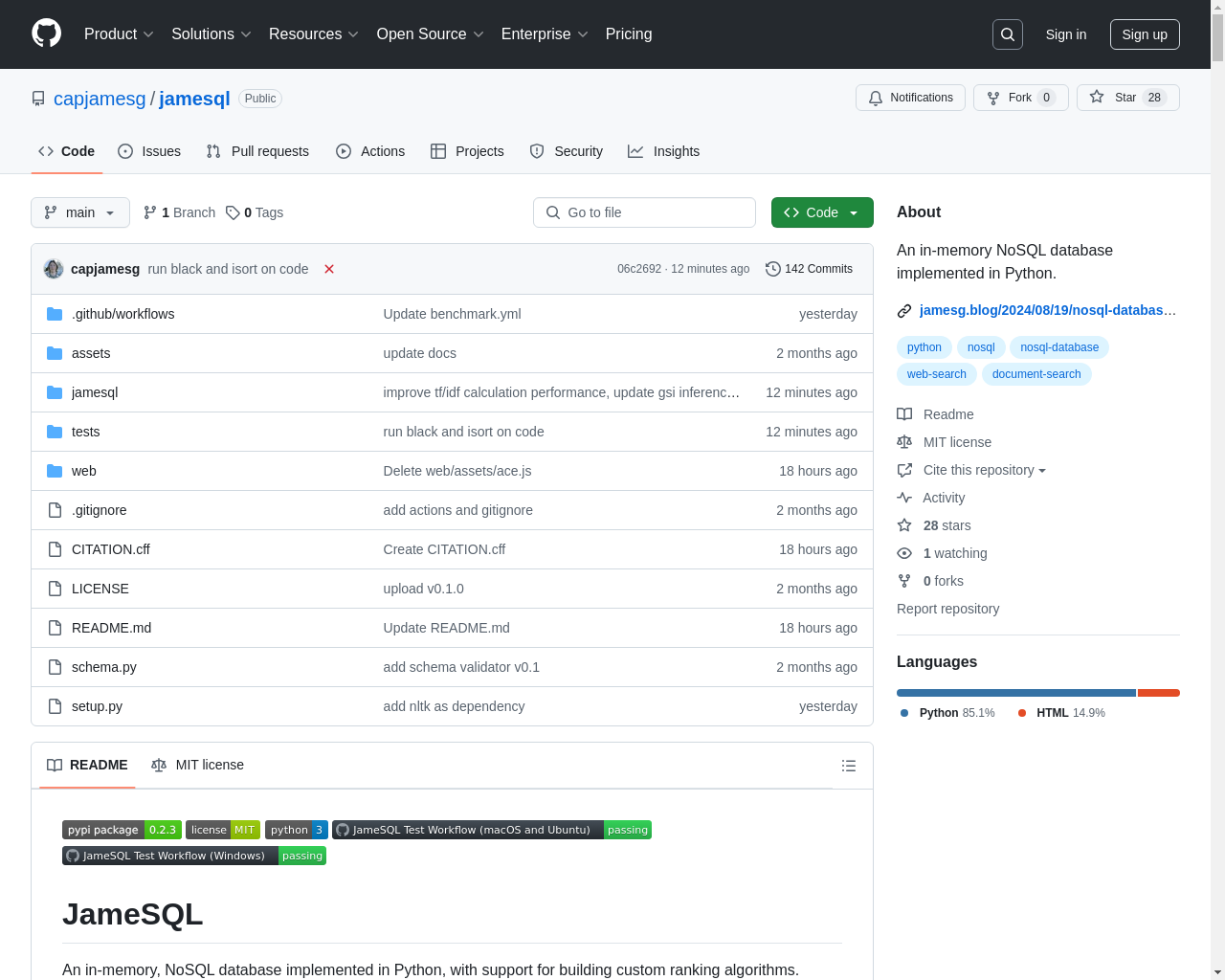Viewport: 1225px width, 980px height.
Task: Click the .gitignore file icon
Action: coord(55,510)
